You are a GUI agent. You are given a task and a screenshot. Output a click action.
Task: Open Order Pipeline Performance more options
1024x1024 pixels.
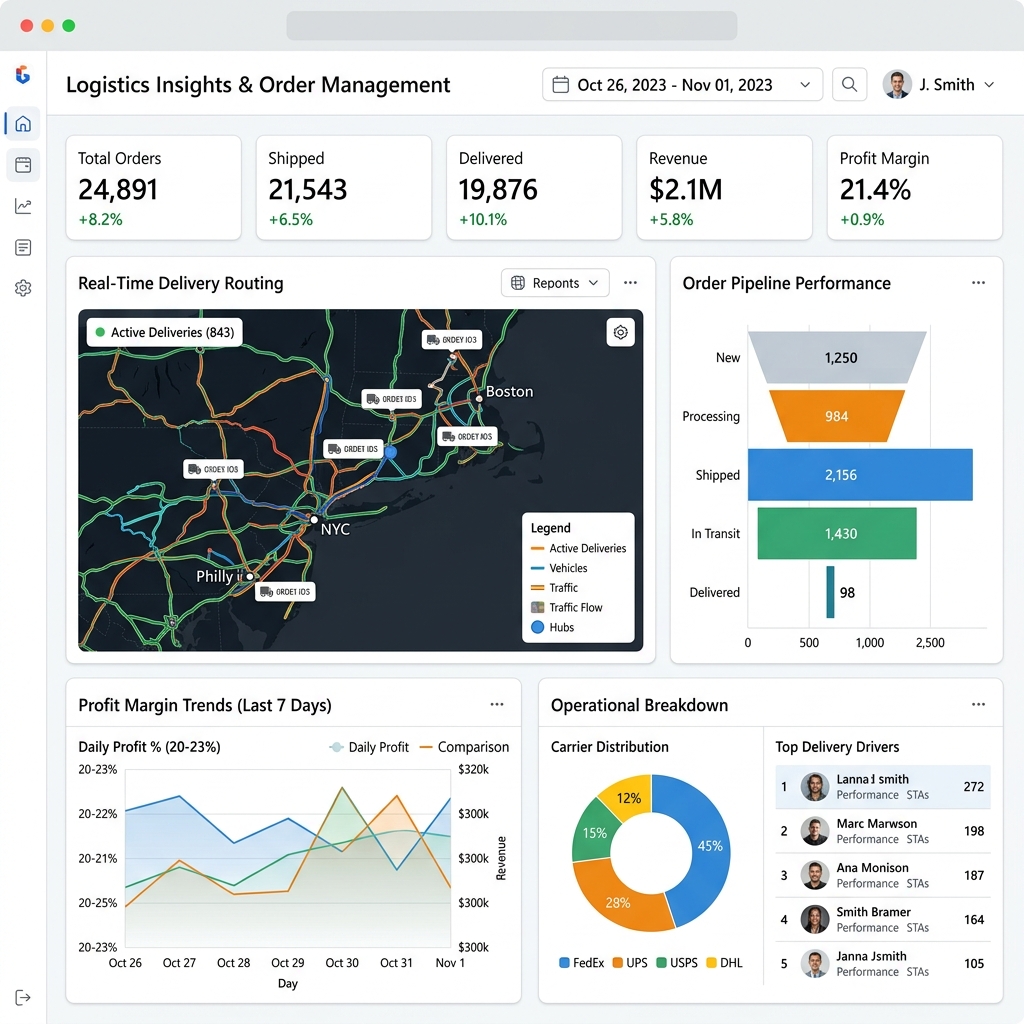click(x=978, y=283)
